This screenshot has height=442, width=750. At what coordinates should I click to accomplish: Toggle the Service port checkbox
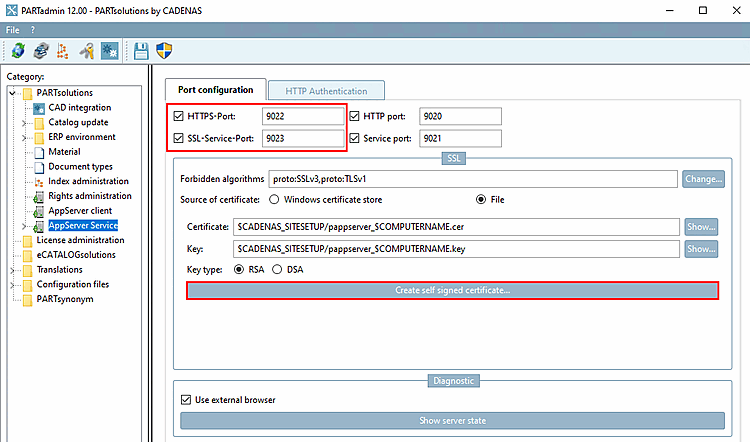354,138
